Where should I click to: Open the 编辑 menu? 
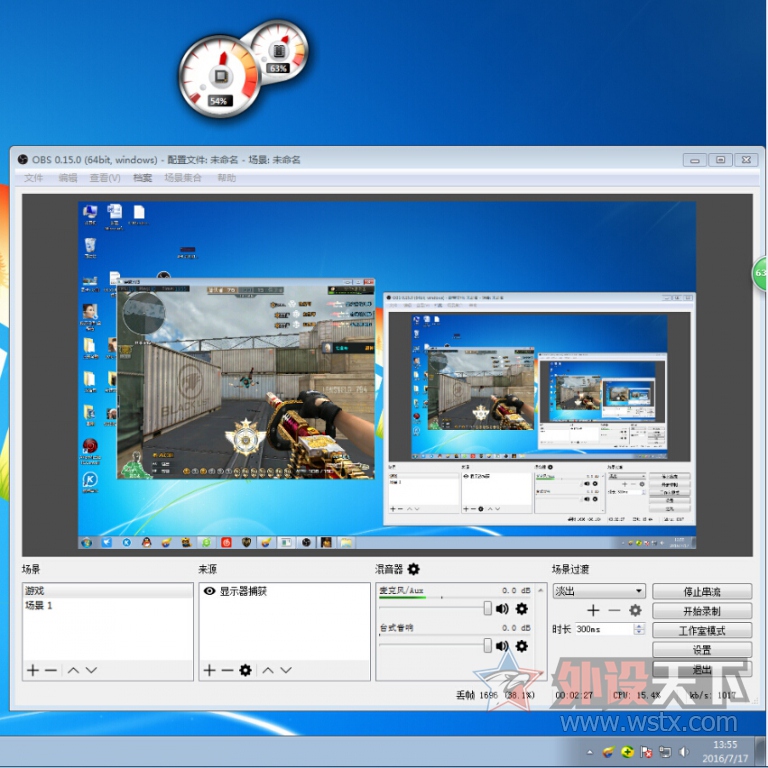68,178
